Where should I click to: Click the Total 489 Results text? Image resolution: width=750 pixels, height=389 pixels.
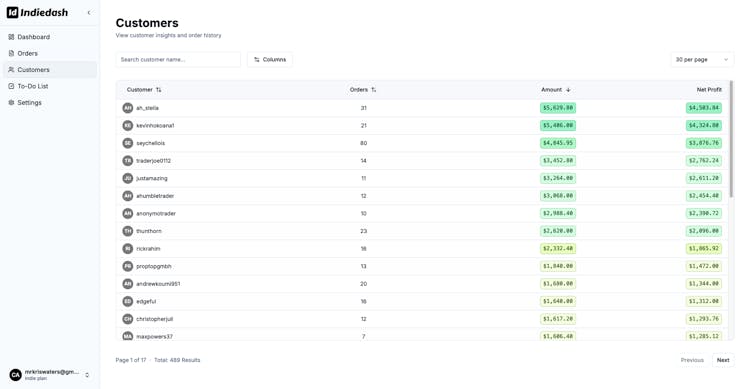pyautogui.click(x=177, y=360)
